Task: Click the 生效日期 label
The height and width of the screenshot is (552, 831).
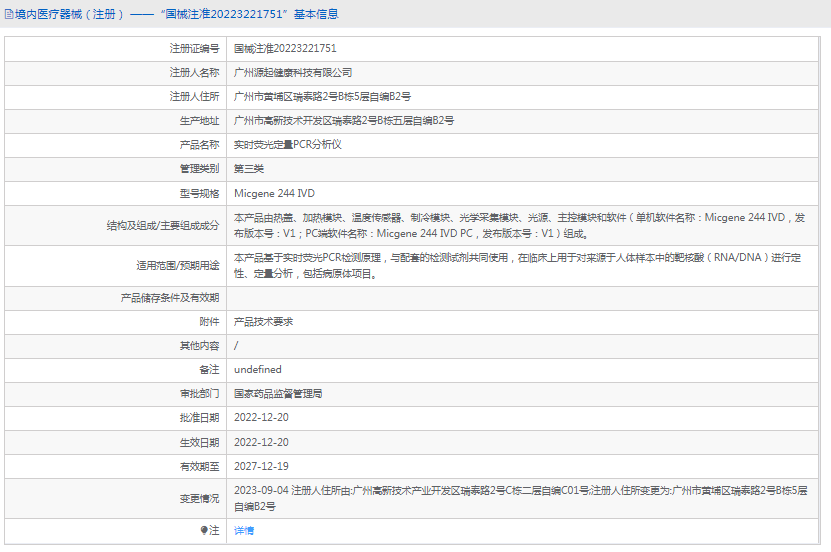Action: point(199,442)
